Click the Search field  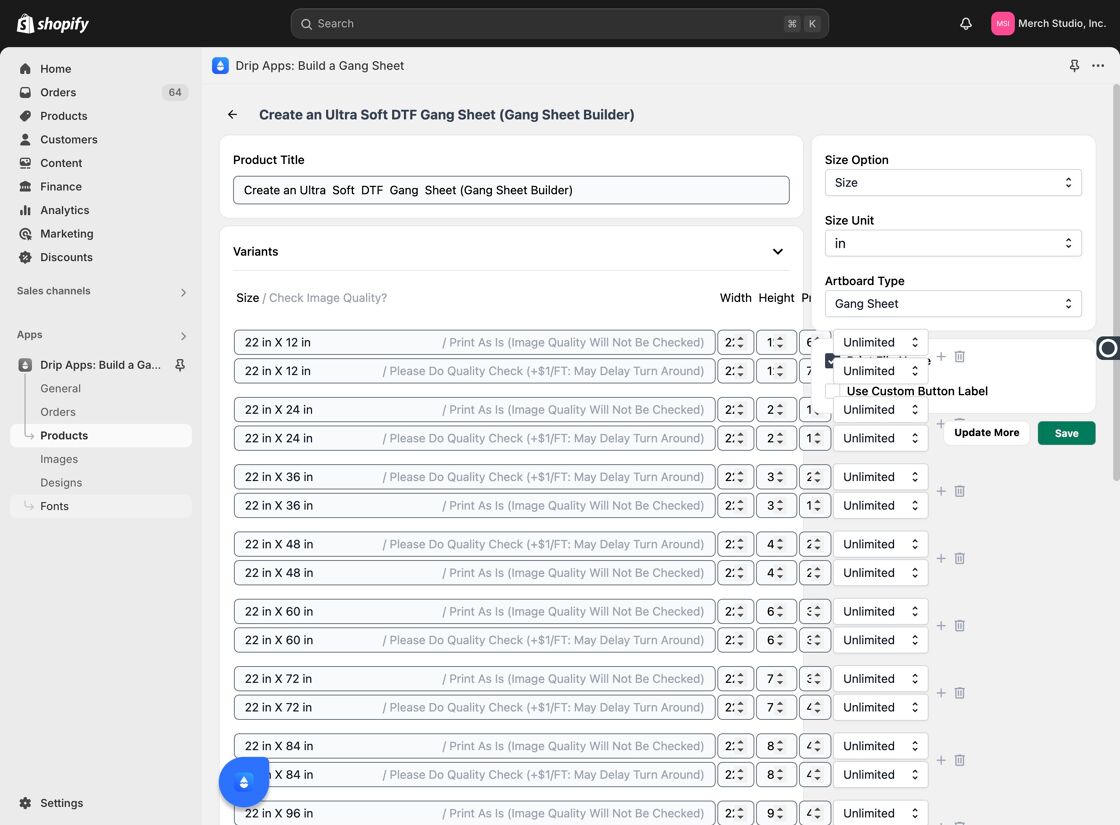pos(559,24)
